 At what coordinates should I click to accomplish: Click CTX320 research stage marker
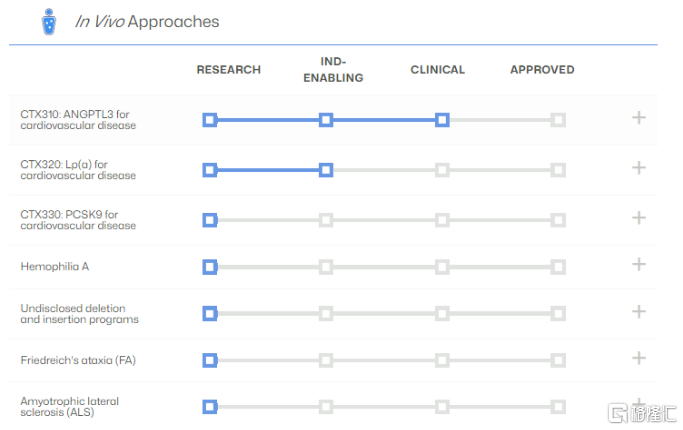(x=210, y=170)
